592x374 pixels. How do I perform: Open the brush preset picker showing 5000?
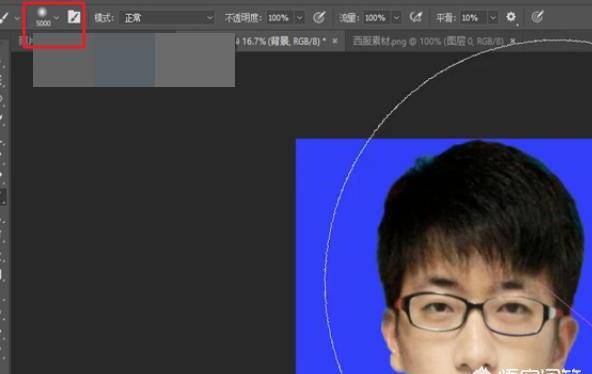(43, 17)
